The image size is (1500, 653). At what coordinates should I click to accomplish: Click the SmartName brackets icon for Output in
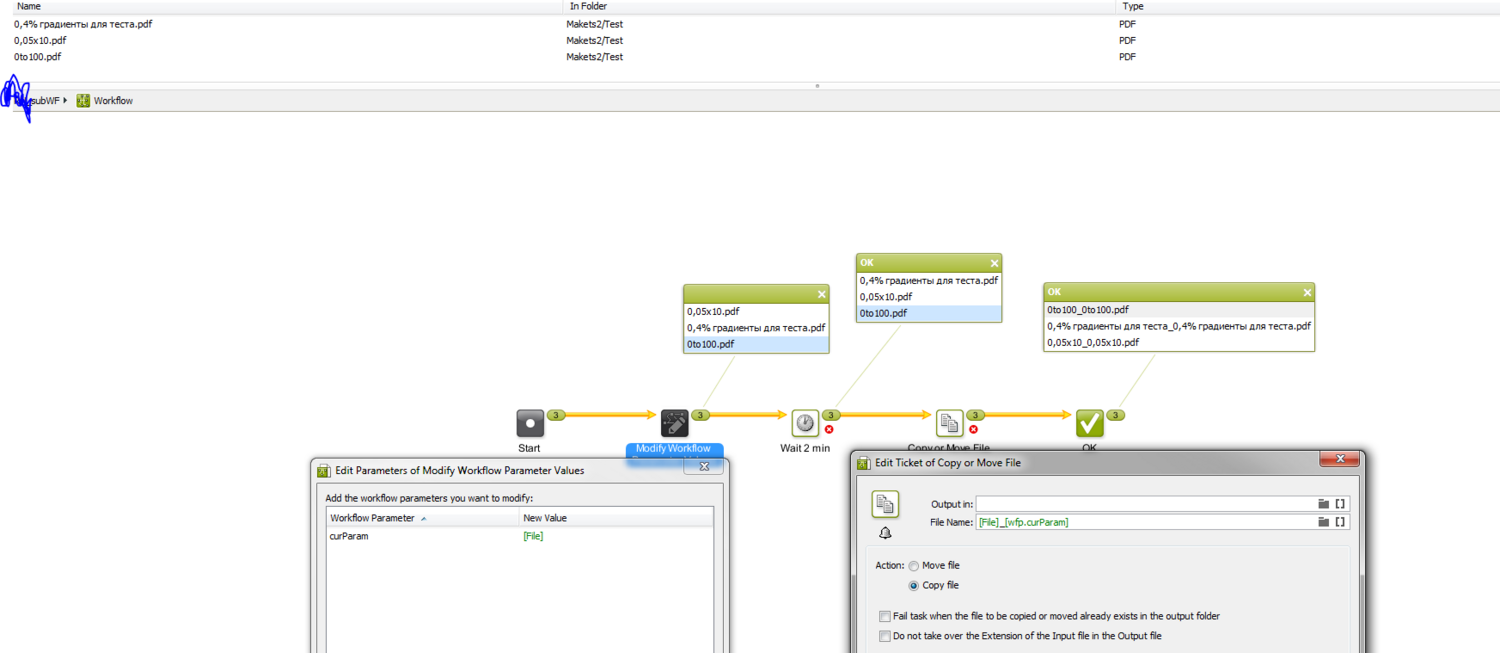coord(1341,504)
